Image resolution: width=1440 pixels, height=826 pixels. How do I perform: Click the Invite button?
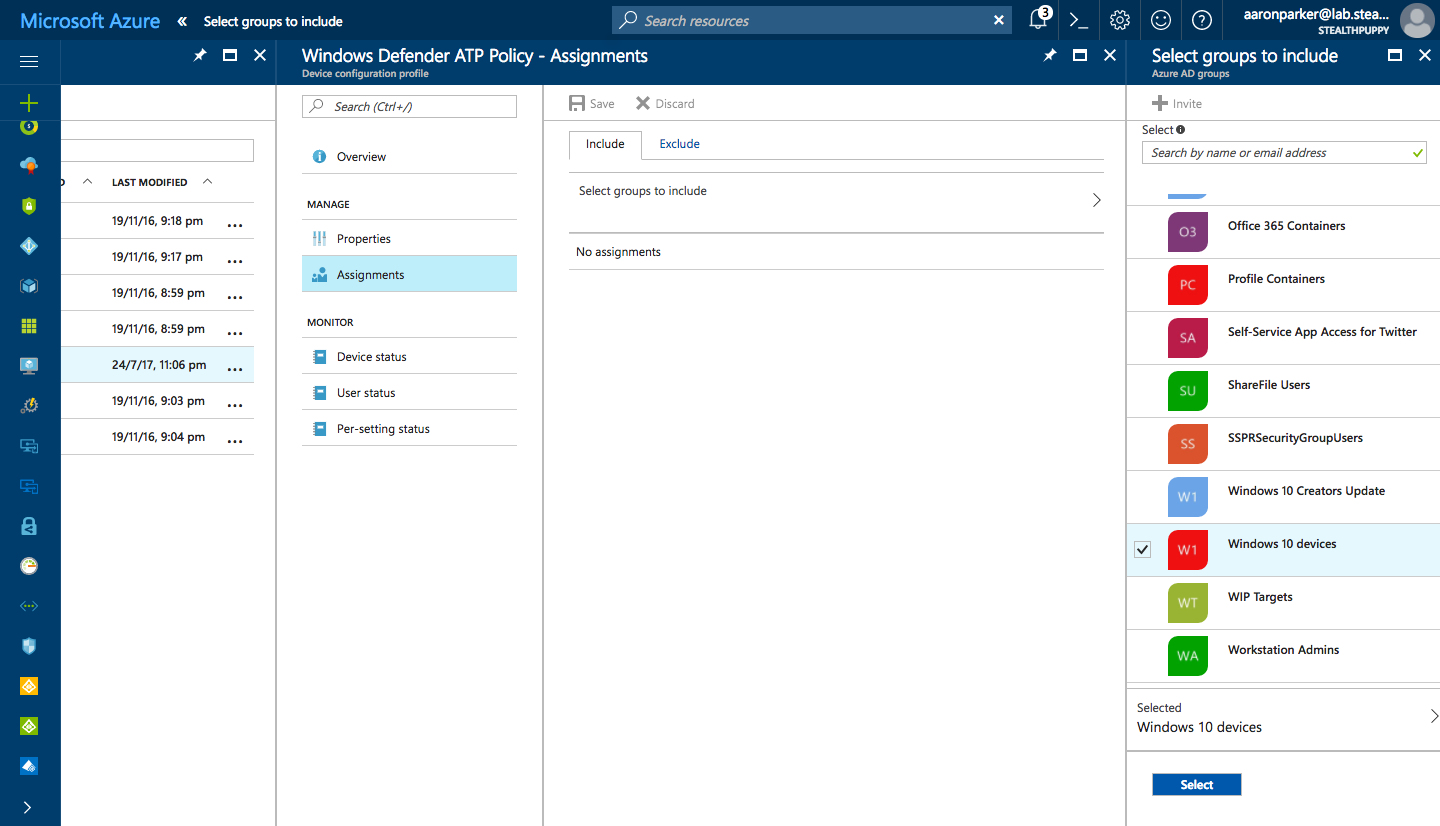(x=1177, y=104)
